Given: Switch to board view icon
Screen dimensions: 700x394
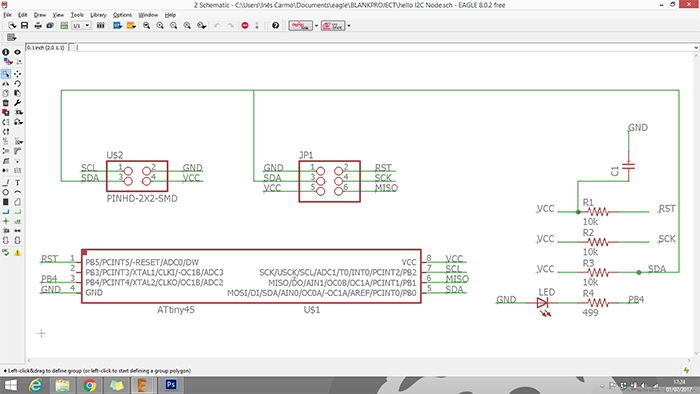Looking at the screenshot, I should (x=64, y=25).
